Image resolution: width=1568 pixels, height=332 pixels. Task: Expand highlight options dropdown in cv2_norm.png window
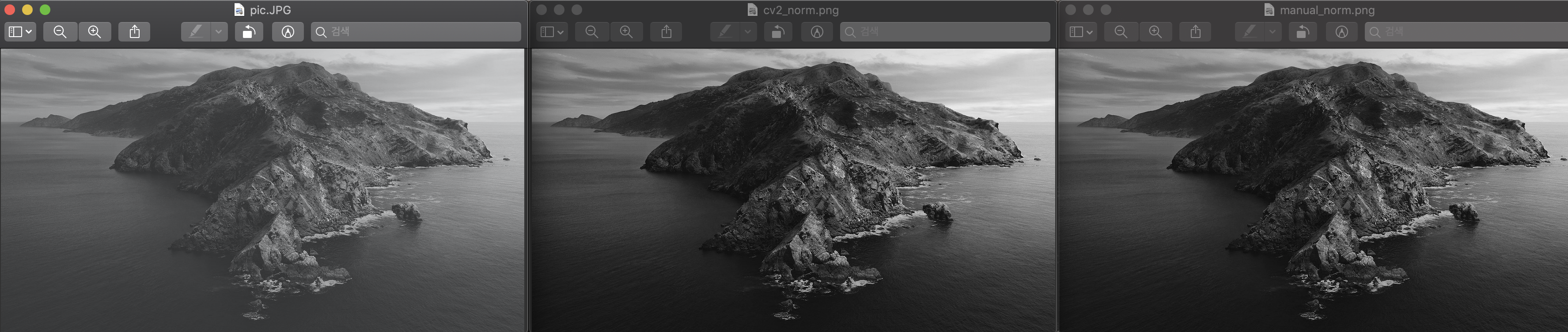pyautogui.click(x=748, y=32)
